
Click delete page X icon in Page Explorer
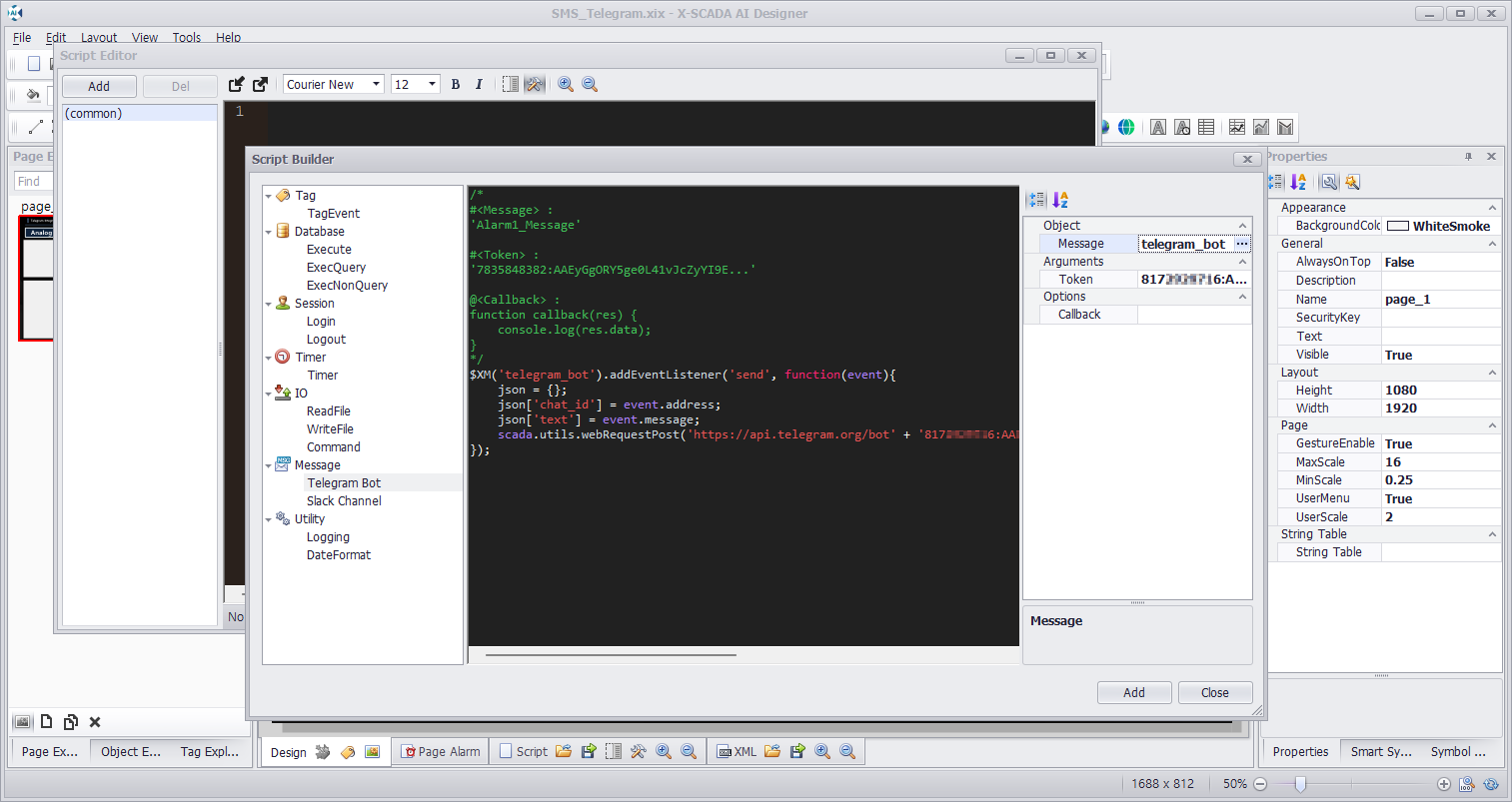[x=95, y=722]
